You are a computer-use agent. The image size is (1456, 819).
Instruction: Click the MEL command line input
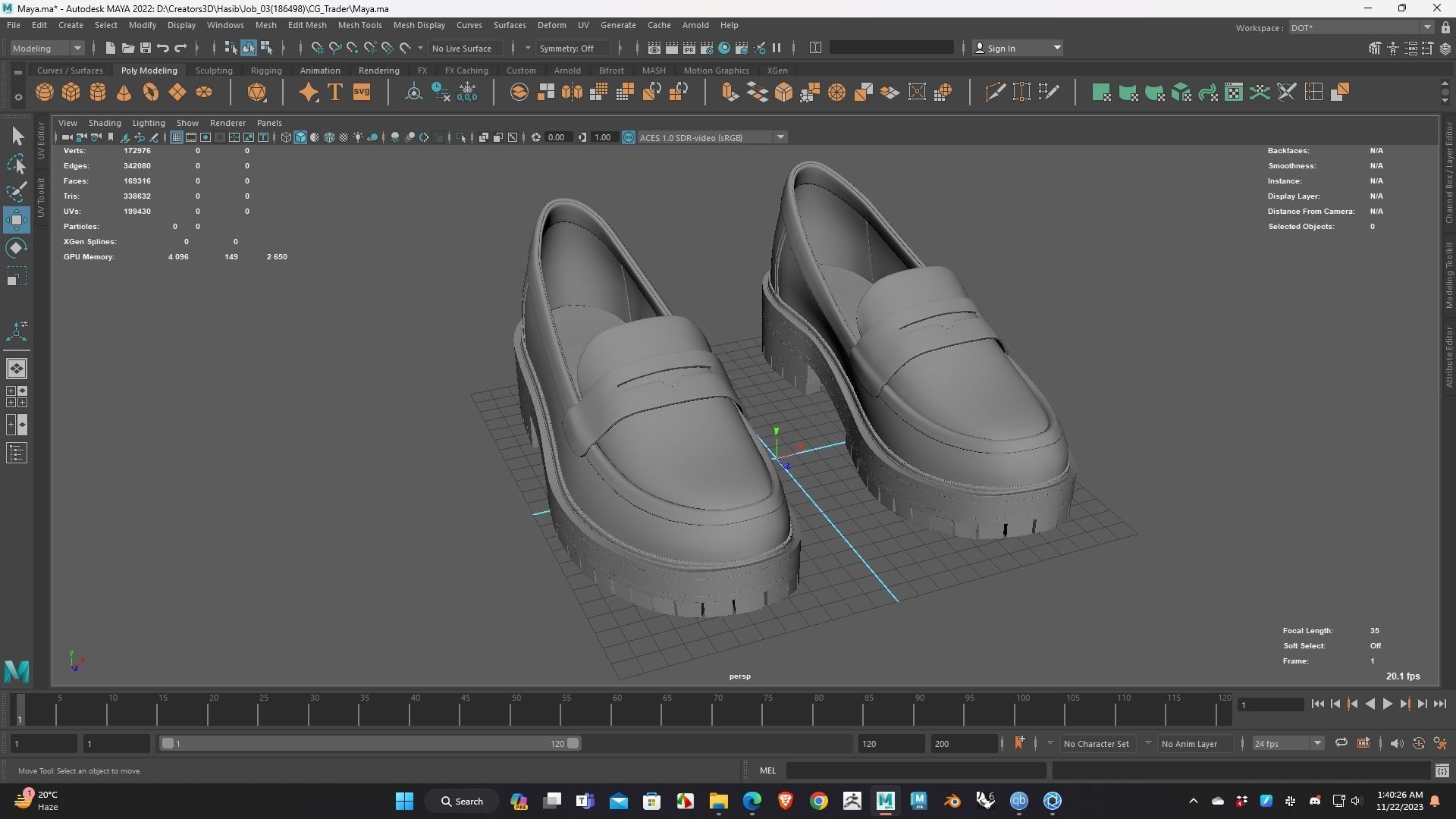916,770
